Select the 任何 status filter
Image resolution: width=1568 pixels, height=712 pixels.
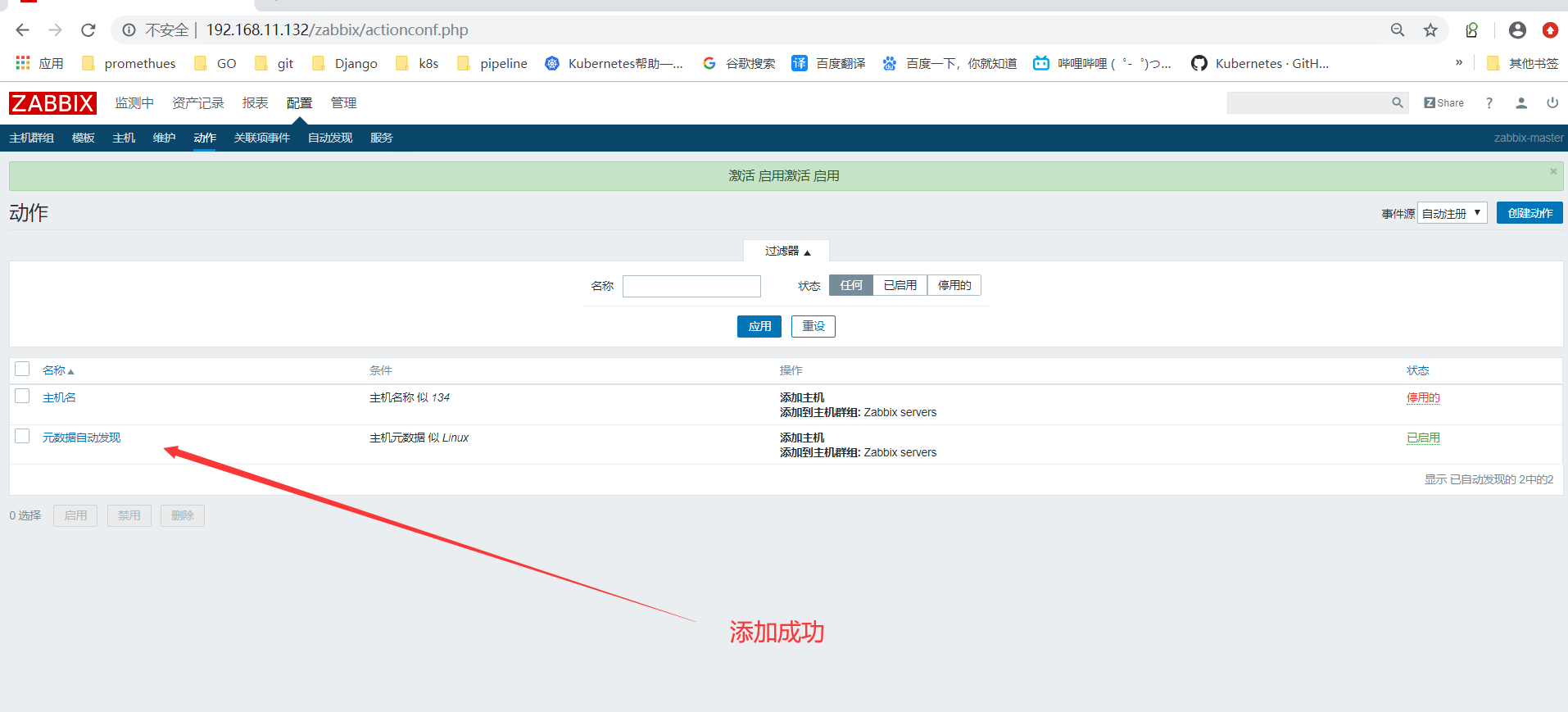(851, 285)
